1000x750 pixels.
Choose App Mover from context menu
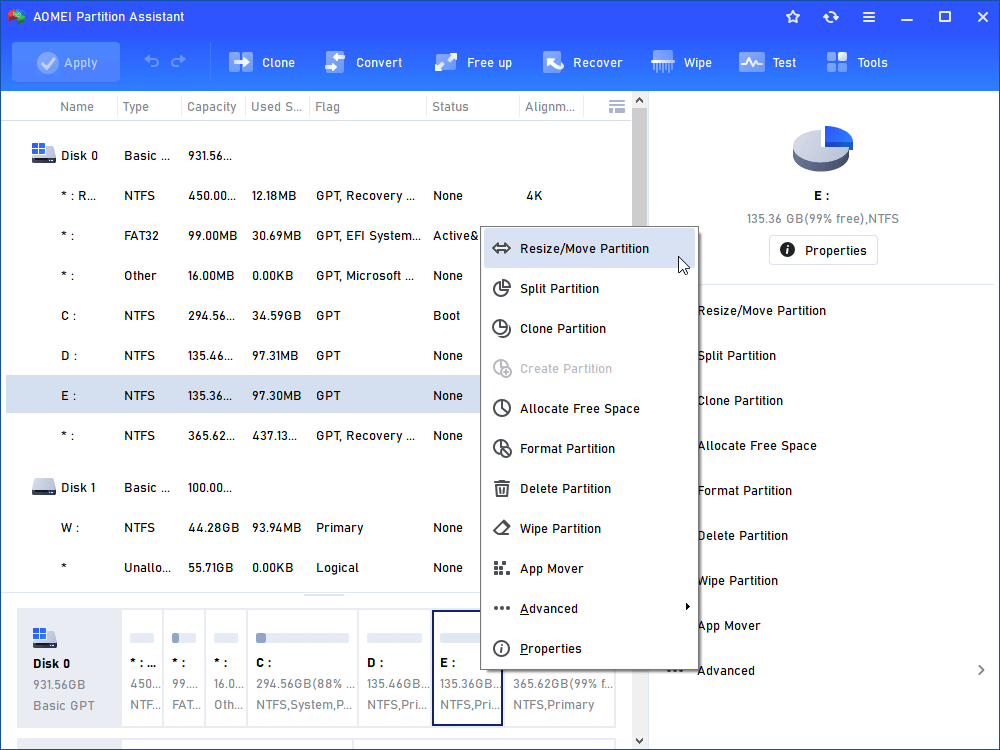(x=589, y=569)
